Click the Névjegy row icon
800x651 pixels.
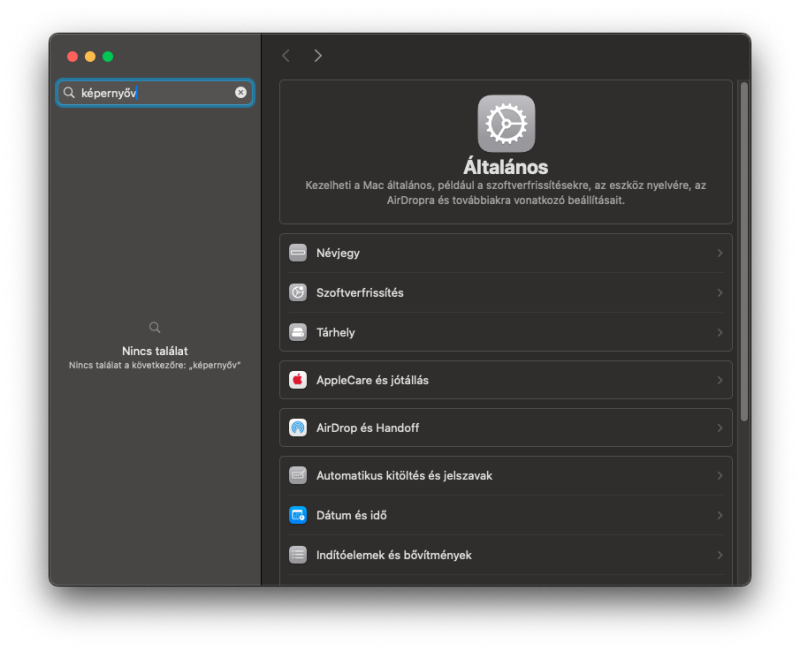tap(298, 253)
